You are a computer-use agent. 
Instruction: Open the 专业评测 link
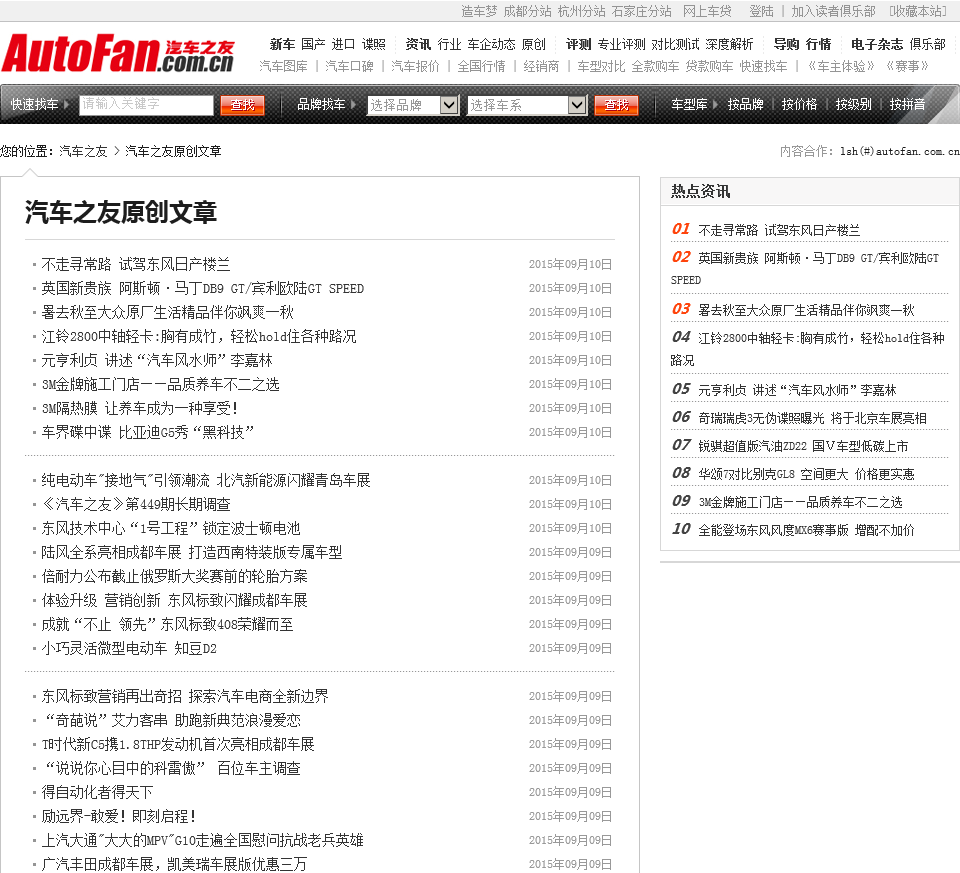[x=621, y=44]
